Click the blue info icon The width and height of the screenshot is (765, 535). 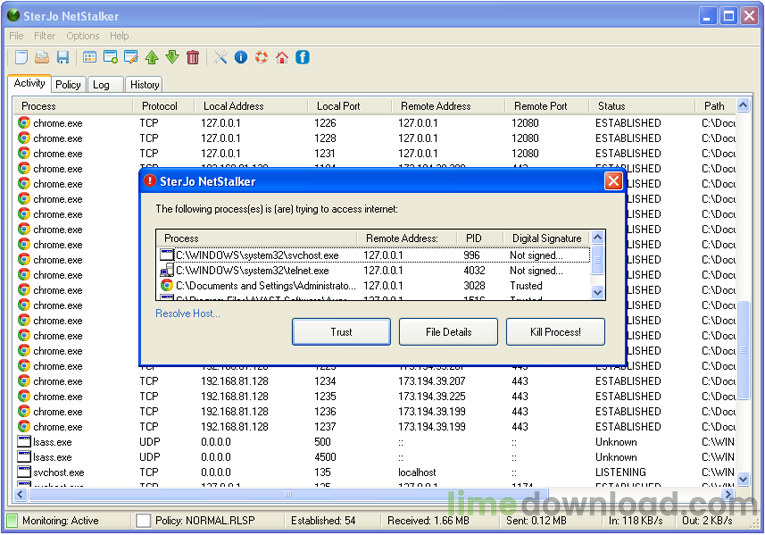click(x=241, y=57)
